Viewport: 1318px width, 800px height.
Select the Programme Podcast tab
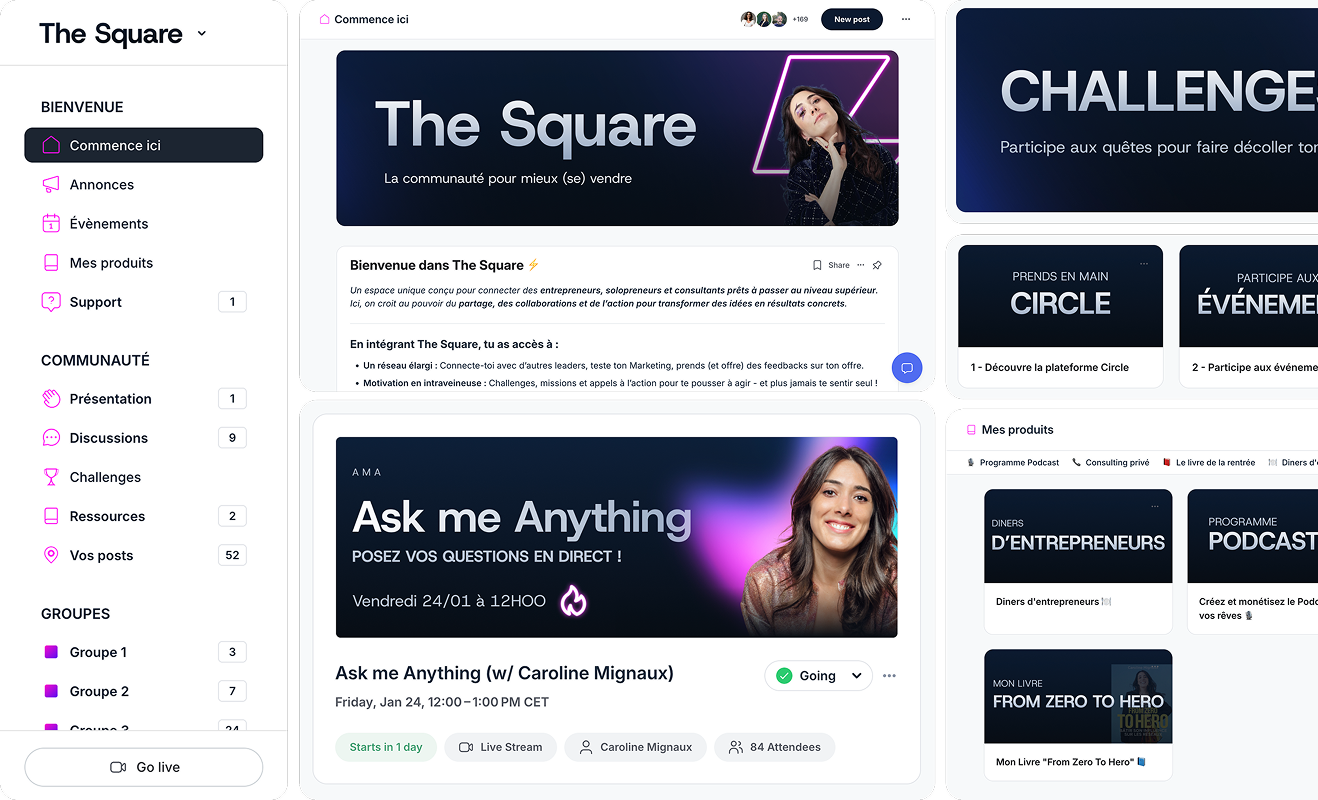click(1012, 463)
